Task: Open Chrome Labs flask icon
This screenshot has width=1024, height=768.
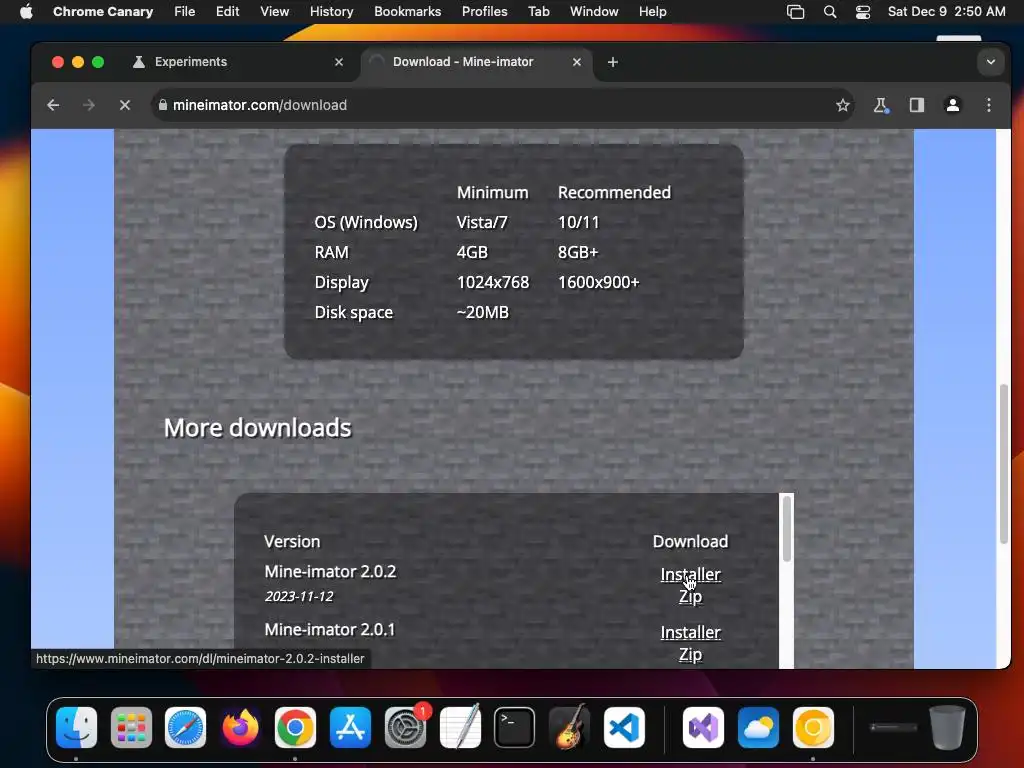Action: [881, 105]
